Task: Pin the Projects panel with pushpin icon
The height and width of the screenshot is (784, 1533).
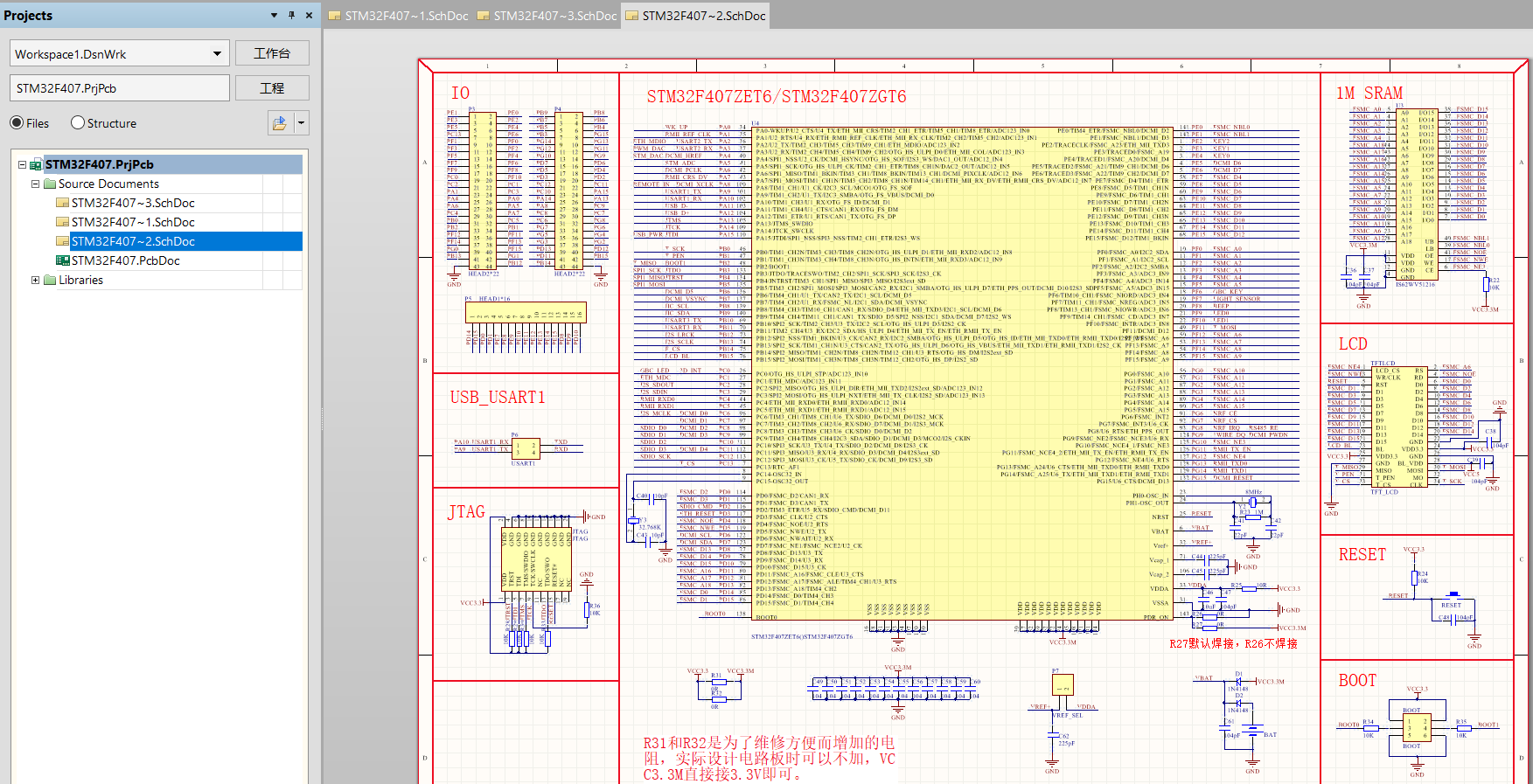Action: coord(292,15)
